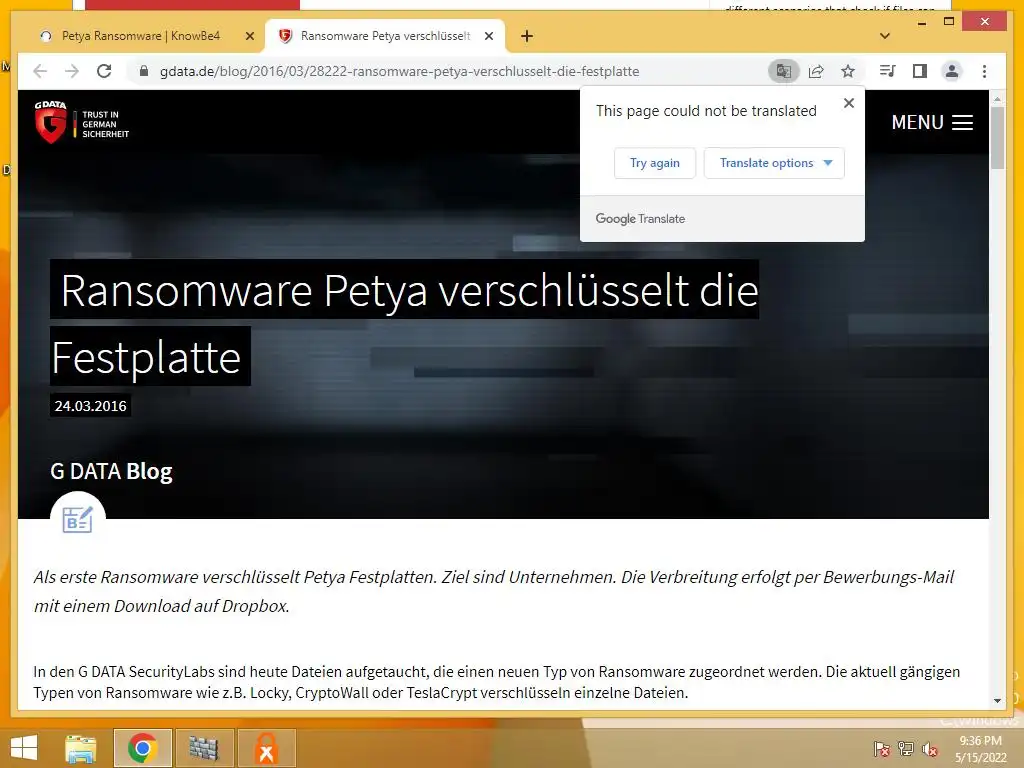Click the Chrome forward arrow
This screenshot has height=768, width=1024.
tap(72, 71)
